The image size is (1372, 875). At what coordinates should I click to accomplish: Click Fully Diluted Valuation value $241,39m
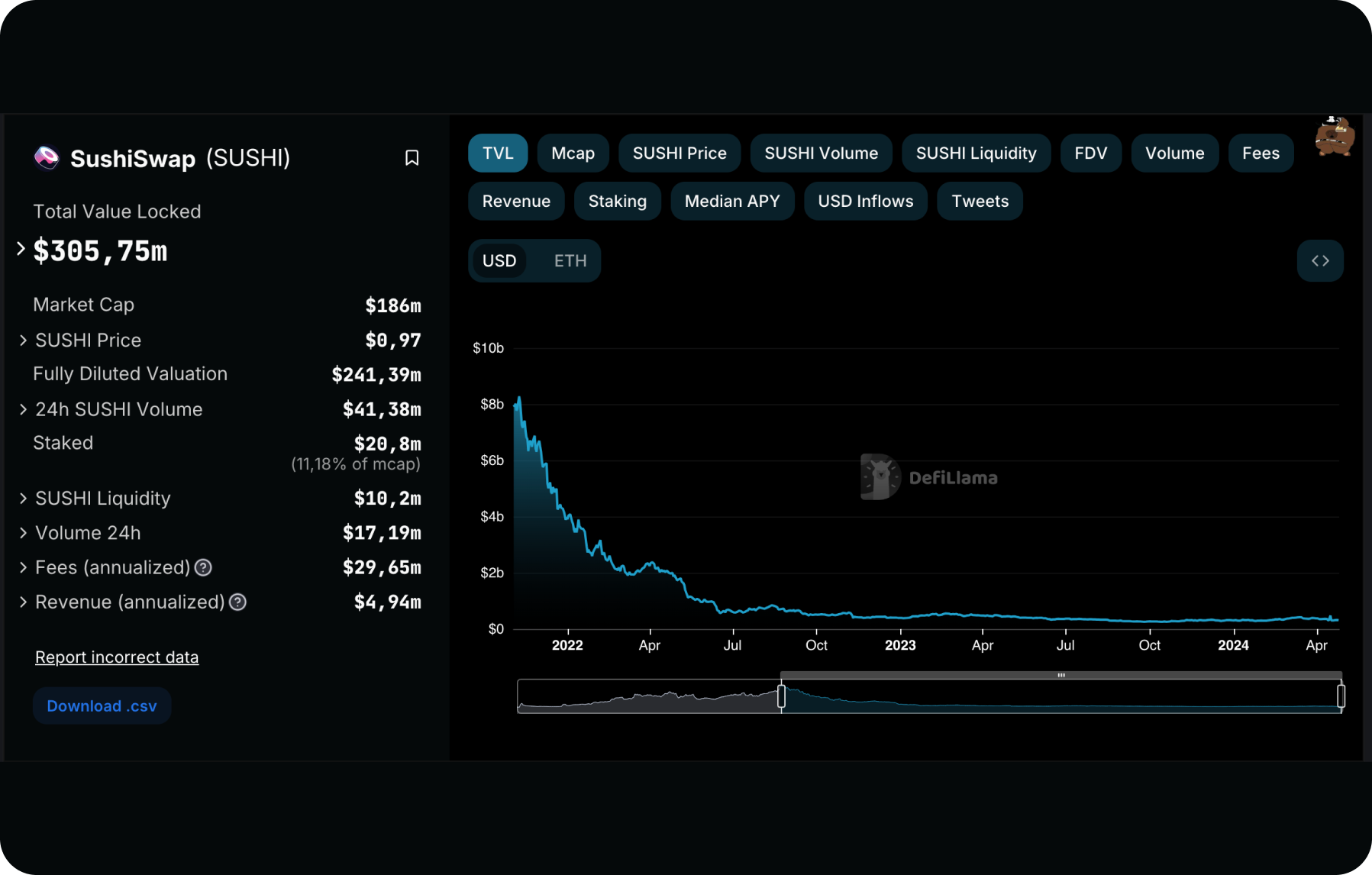pos(376,375)
